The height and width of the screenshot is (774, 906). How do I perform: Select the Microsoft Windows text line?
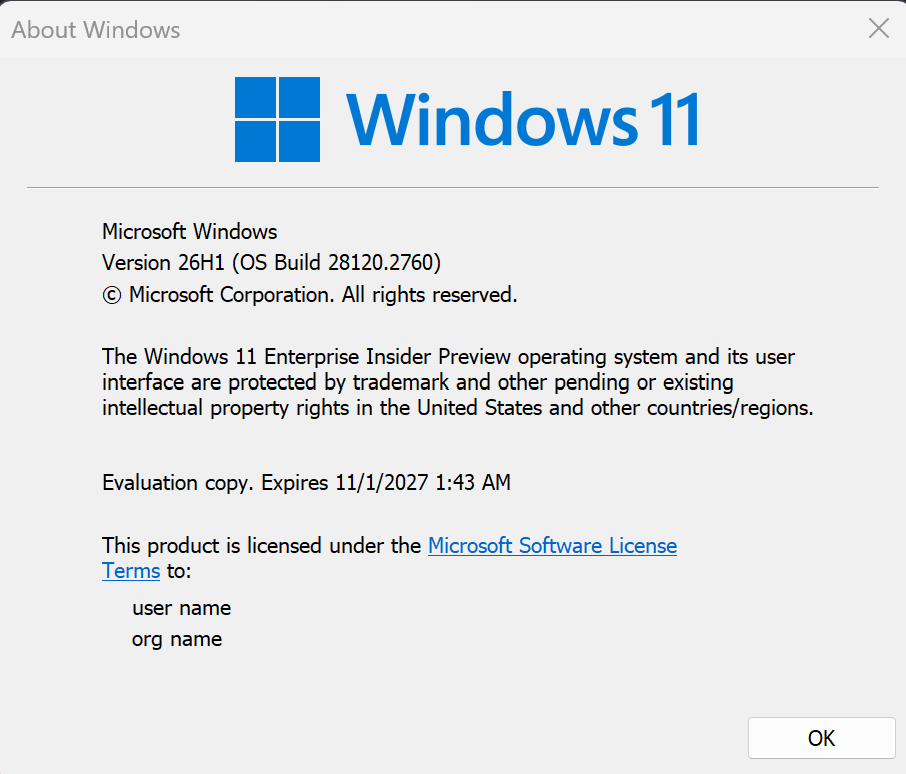[x=190, y=232]
